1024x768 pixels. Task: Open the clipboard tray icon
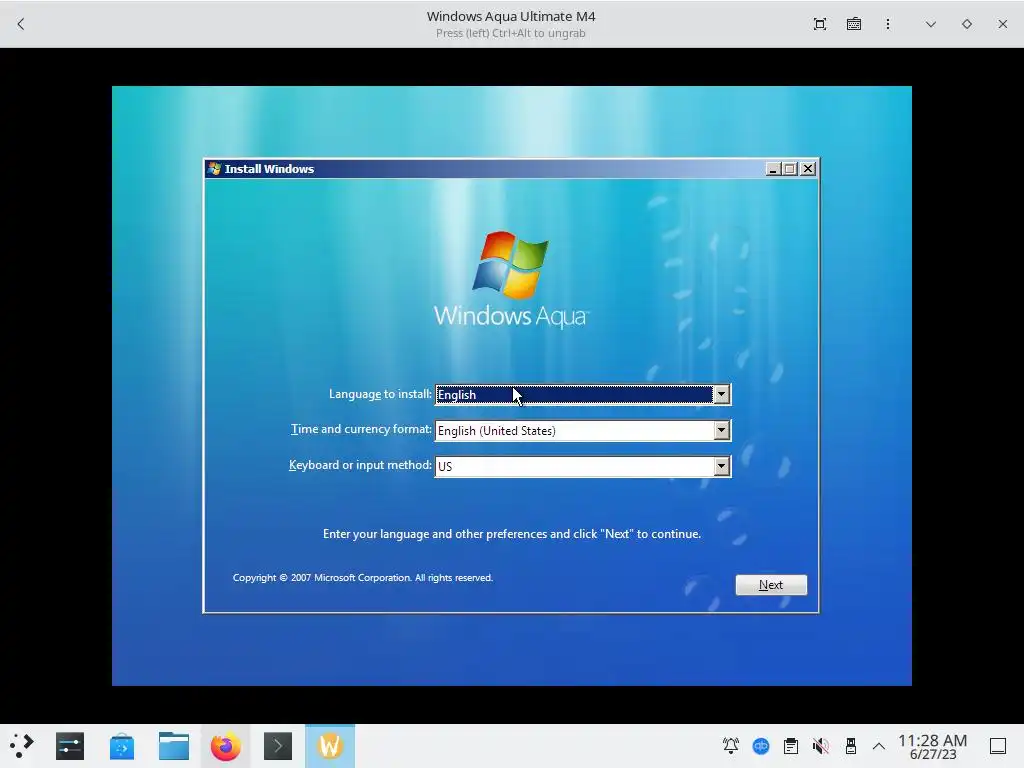pos(791,746)
